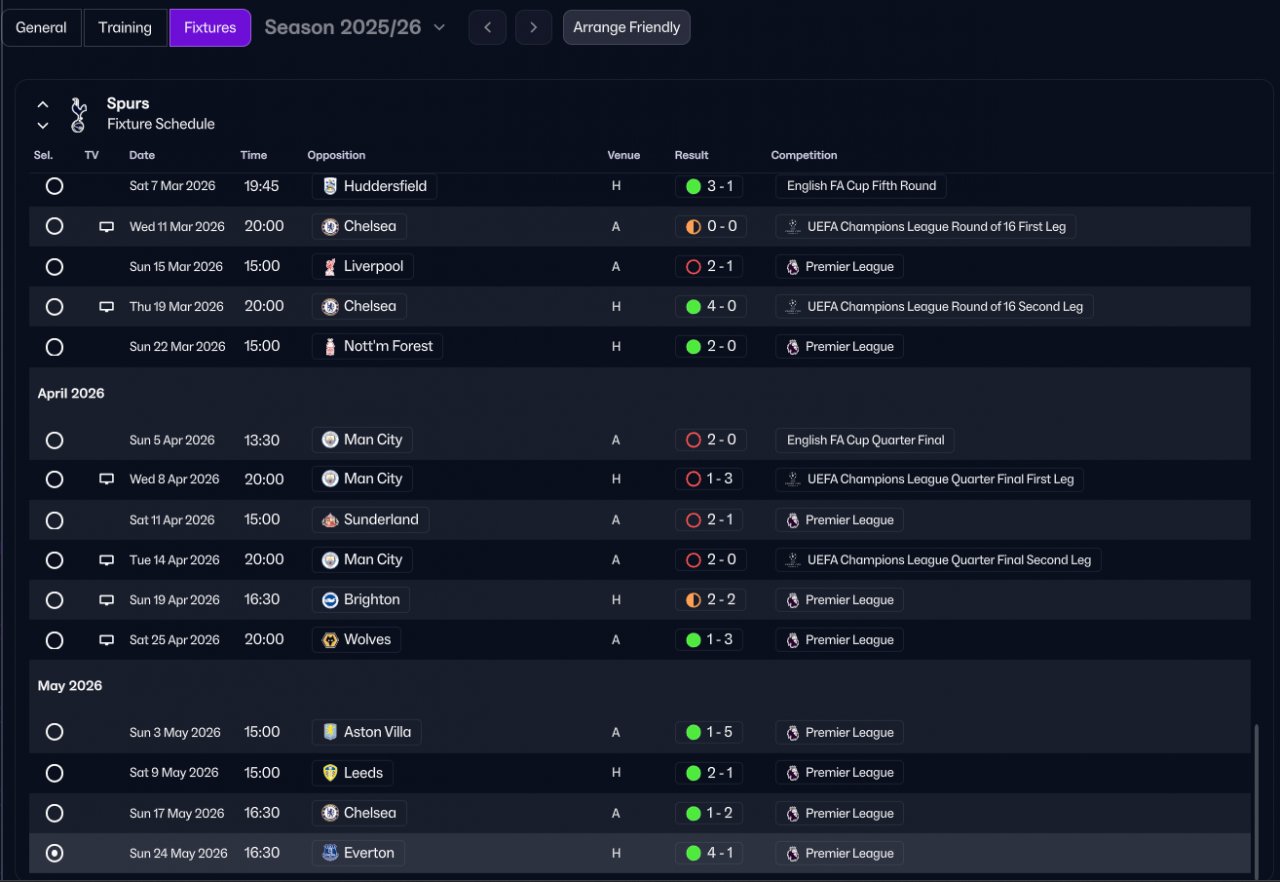Open the Fixtures tab

pyautogui.click(x=210, y=27)
